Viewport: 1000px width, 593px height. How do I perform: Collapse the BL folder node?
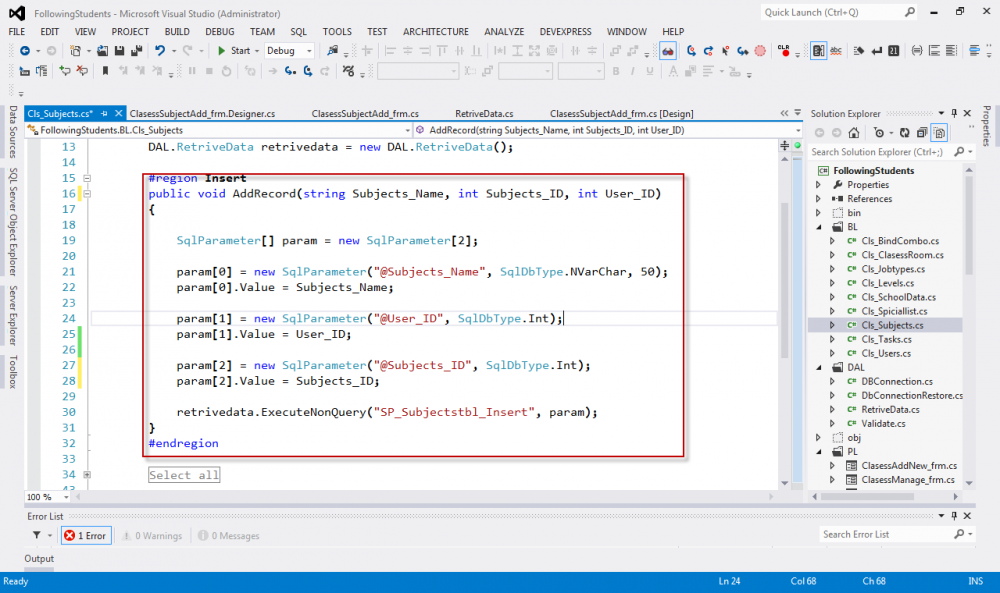pyautogui.click(x=820, y=227)
